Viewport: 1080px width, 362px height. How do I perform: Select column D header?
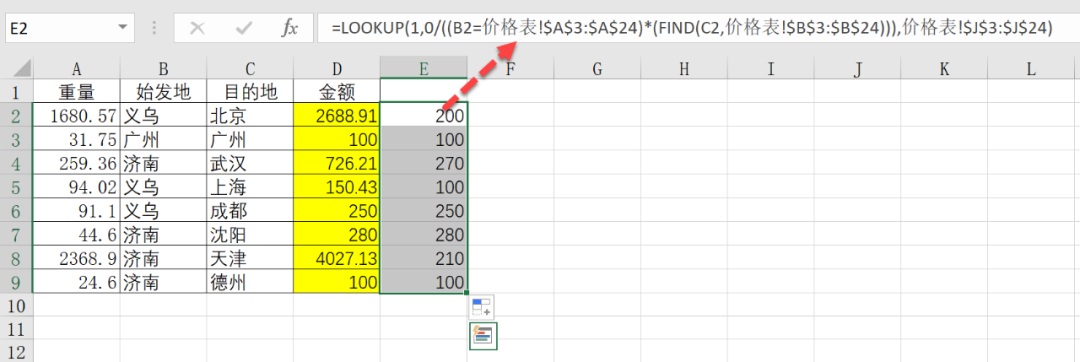[336, 68]
